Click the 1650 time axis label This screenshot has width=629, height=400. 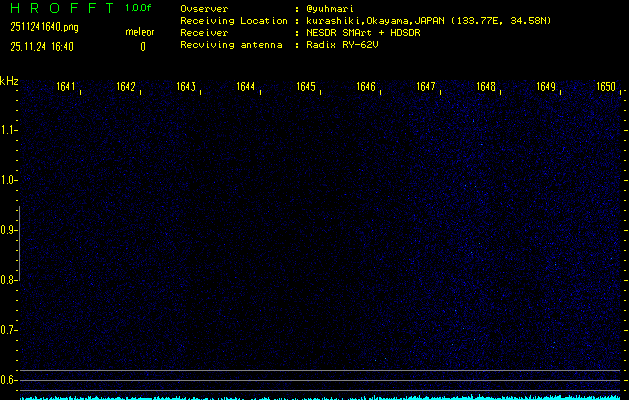tap(606, 87)
